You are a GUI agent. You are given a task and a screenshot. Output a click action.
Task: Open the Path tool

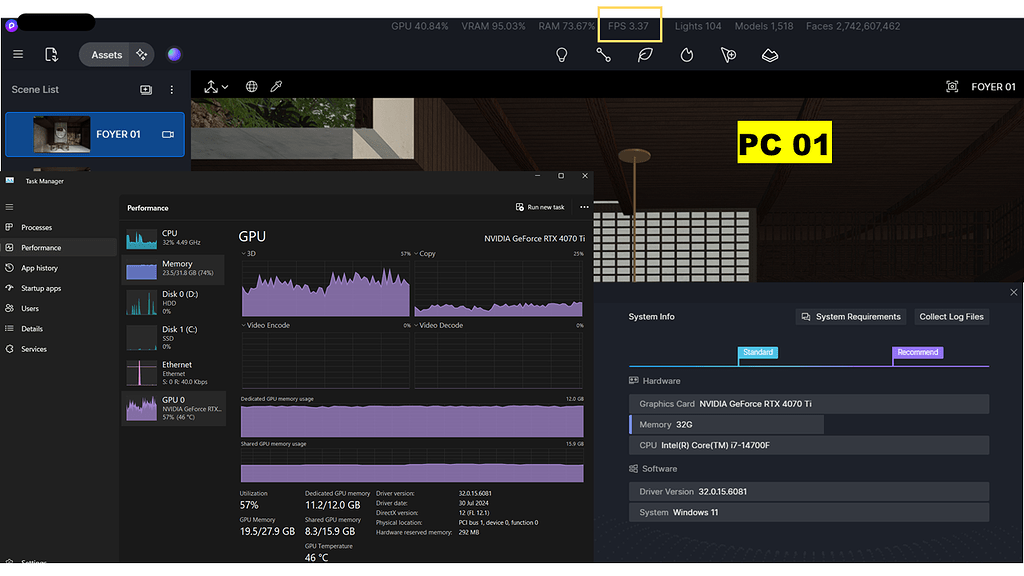point(603,55)
